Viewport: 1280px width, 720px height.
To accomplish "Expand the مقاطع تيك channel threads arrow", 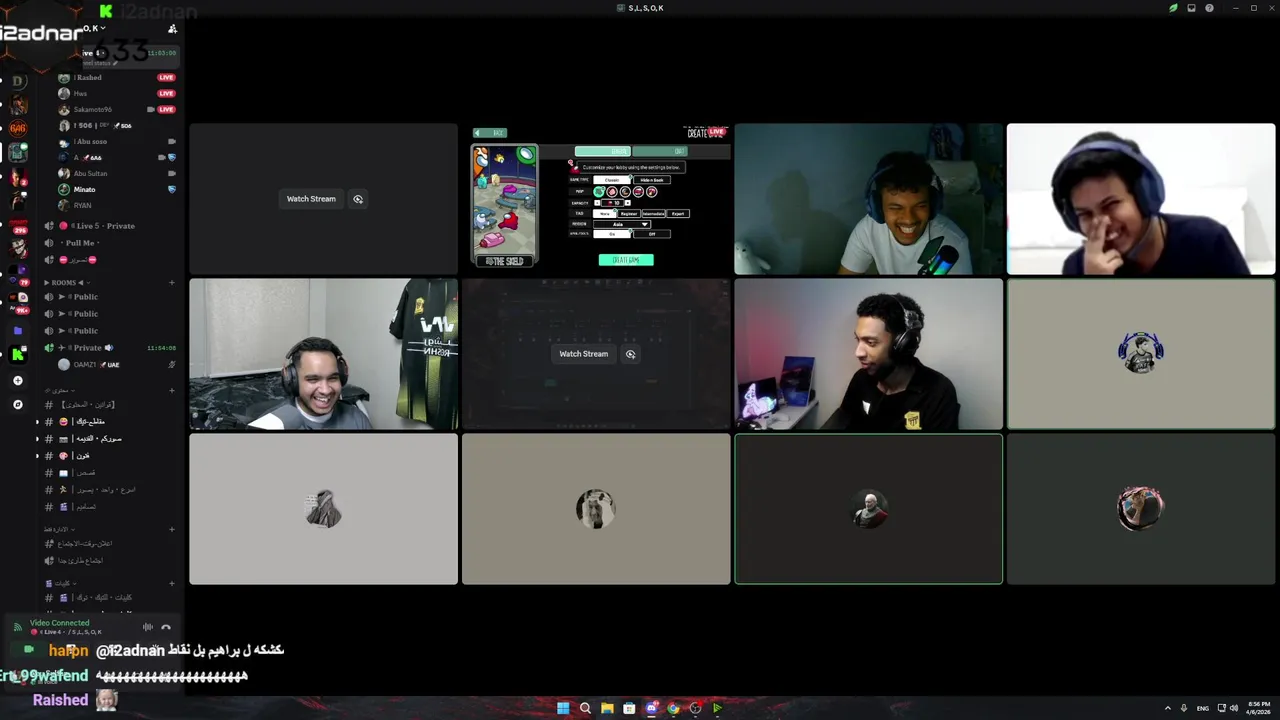I will [38, 422].
